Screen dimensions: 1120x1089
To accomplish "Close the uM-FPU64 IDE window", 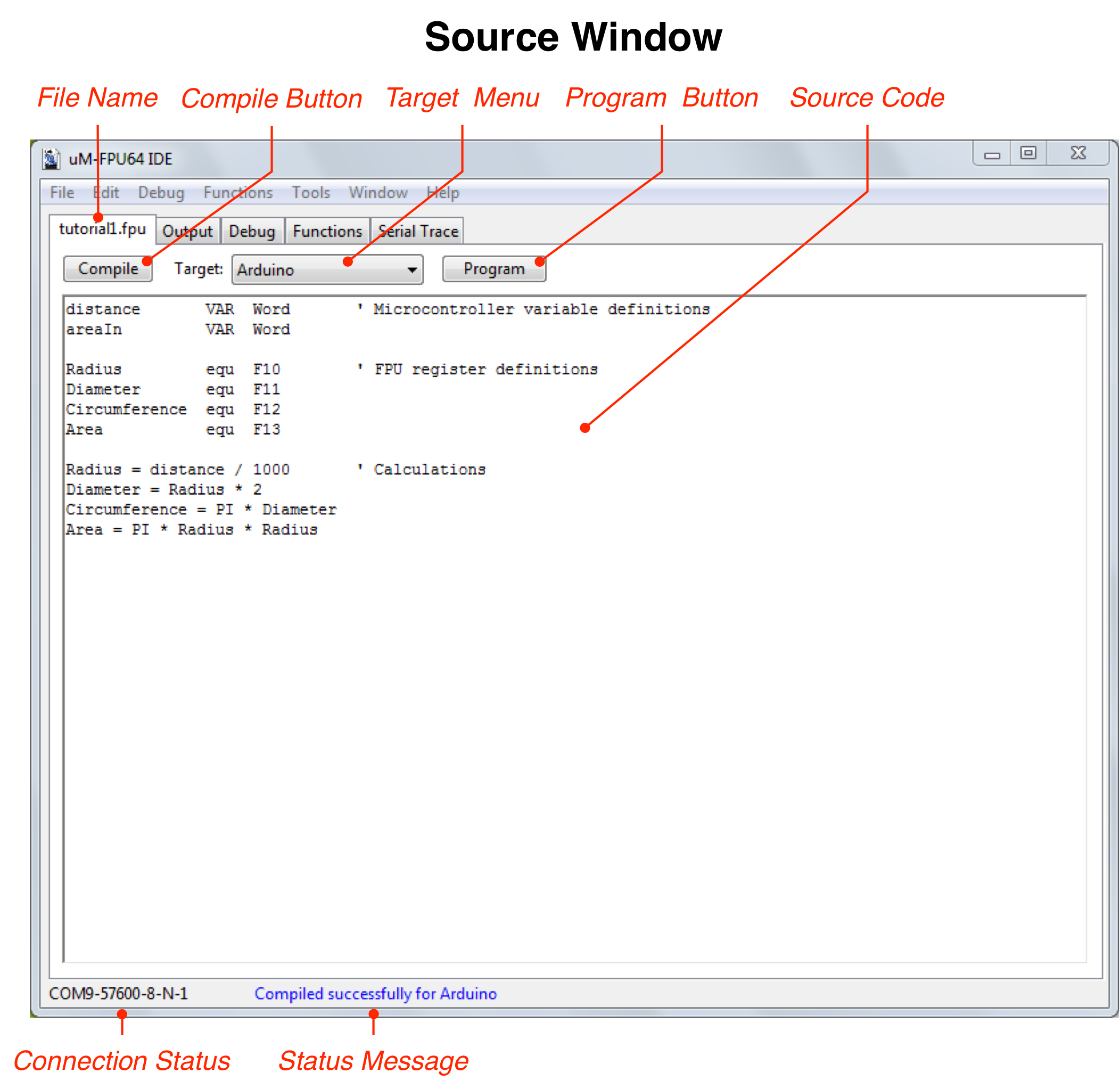I will (x=1078, y=153).
